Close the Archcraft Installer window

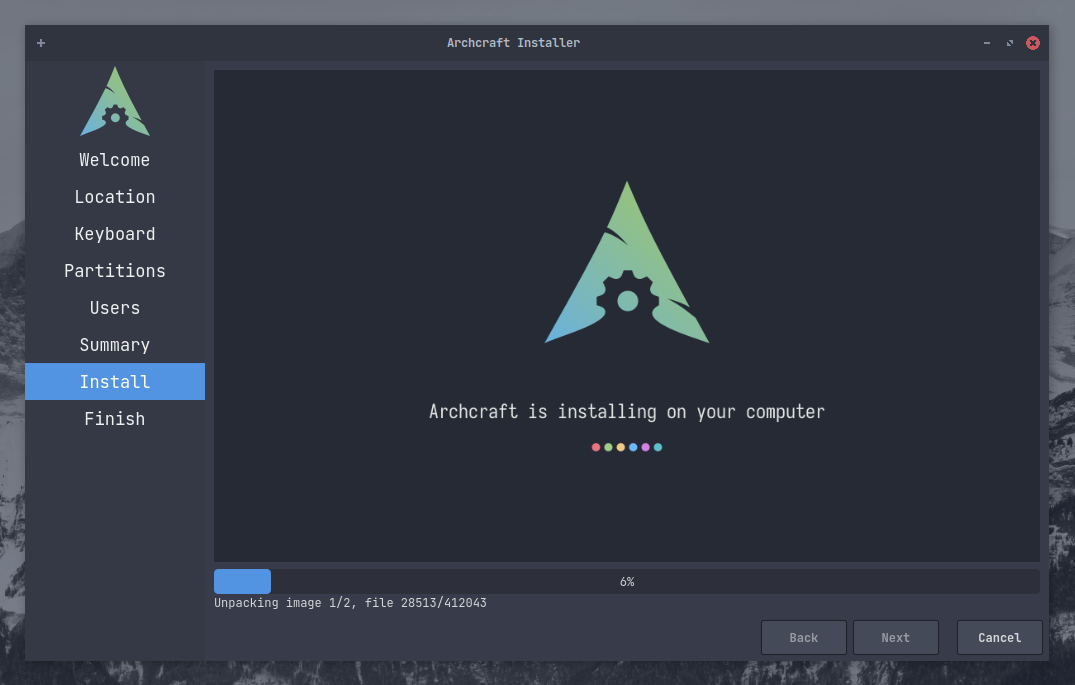pyautogui.click(x=1032, y=43)
